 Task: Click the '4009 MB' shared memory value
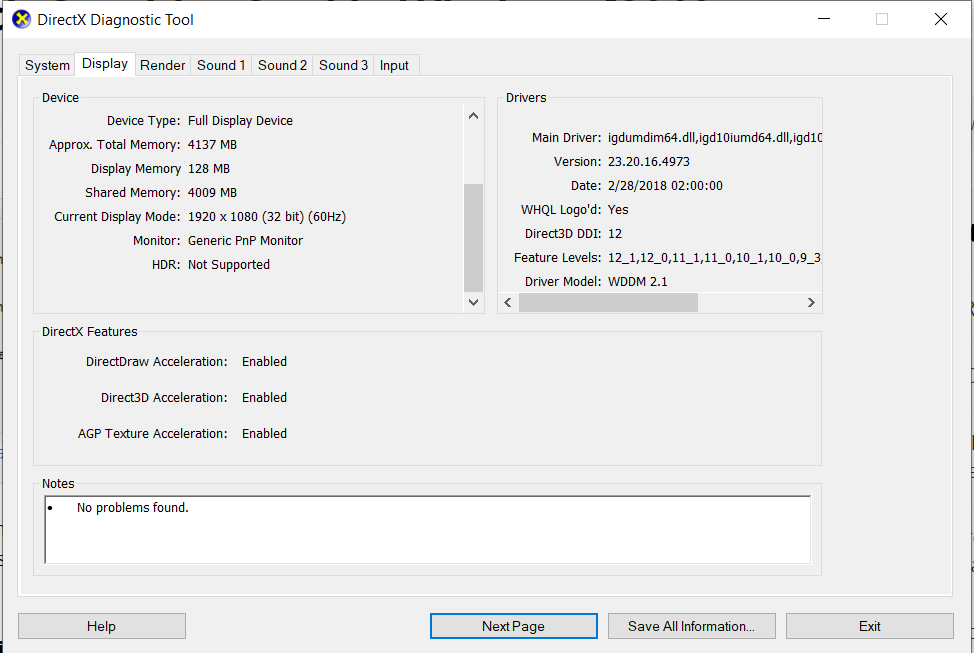[212, 193]
